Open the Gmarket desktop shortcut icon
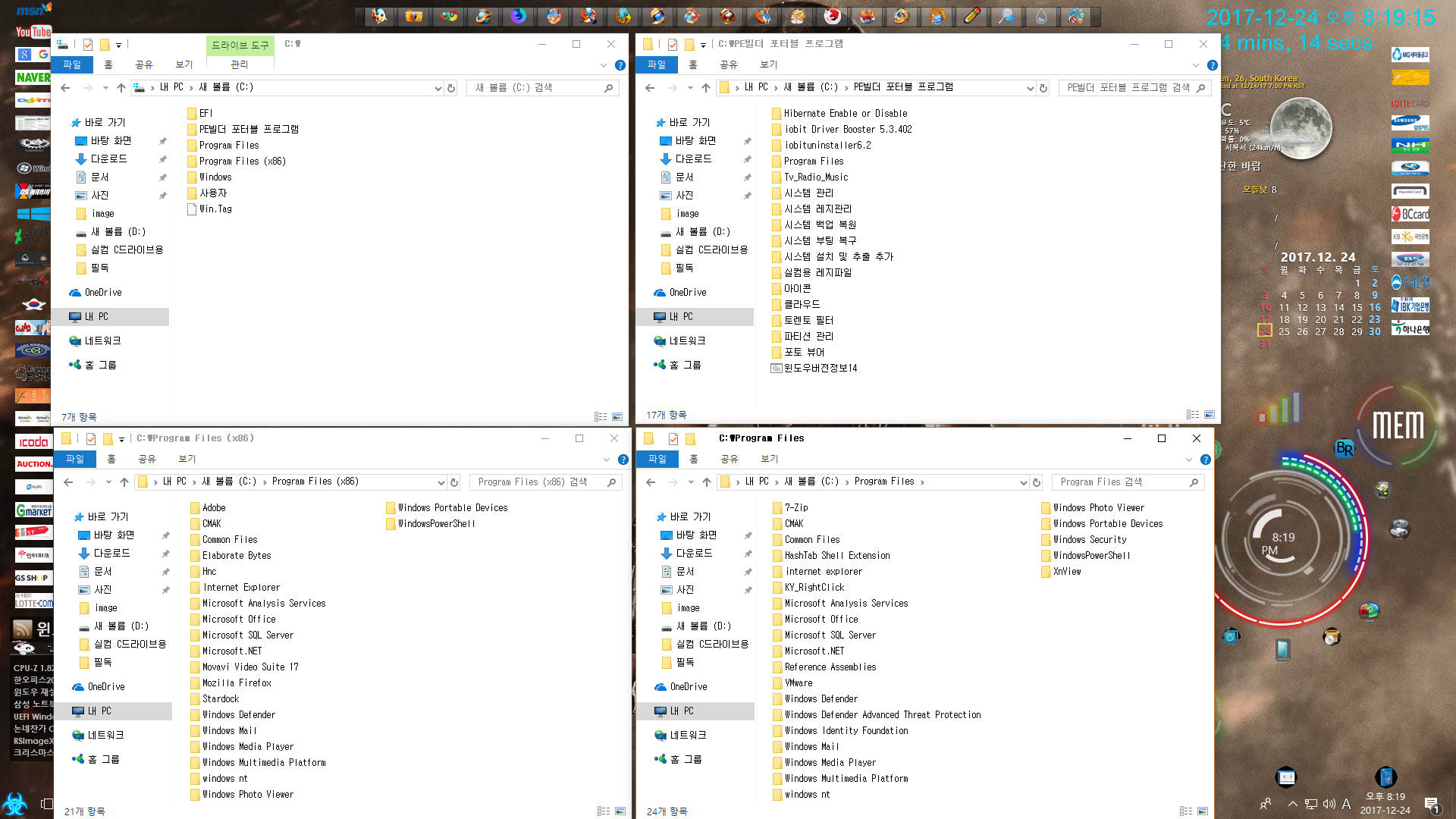Image resolution: width=1456 pixels, height=819 pixels. [33, 510]
